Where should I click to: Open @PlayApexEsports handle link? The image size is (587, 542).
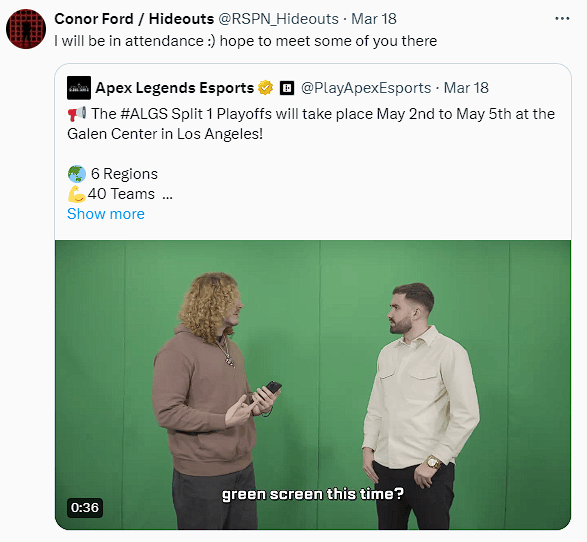coord(366,88)
